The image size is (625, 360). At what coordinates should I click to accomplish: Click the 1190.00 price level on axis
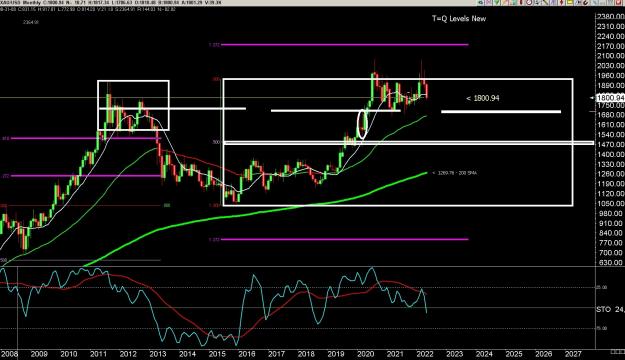tap(610, 184)
